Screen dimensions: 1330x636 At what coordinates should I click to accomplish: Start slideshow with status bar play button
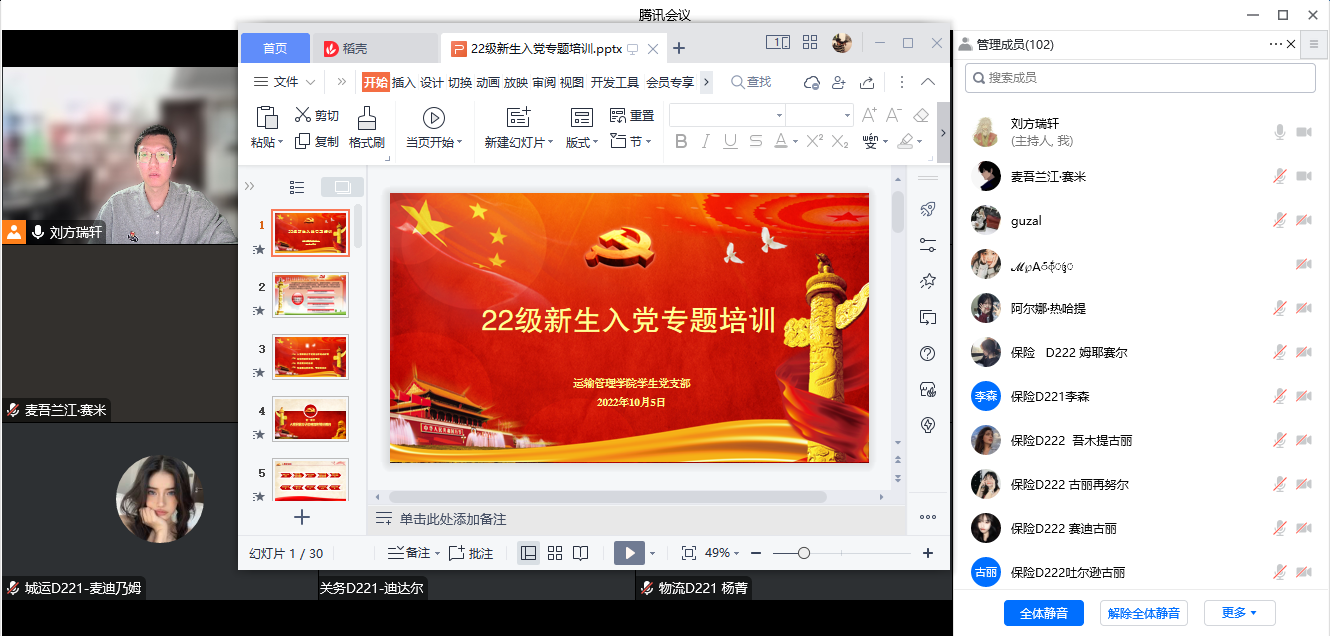tap(629, 553)
